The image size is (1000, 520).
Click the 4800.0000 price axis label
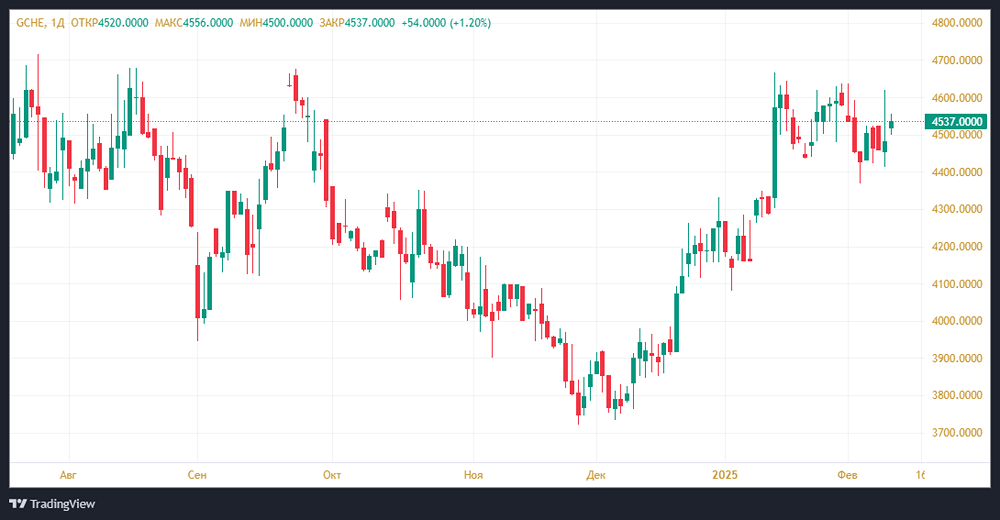click(x=957, y=23)
